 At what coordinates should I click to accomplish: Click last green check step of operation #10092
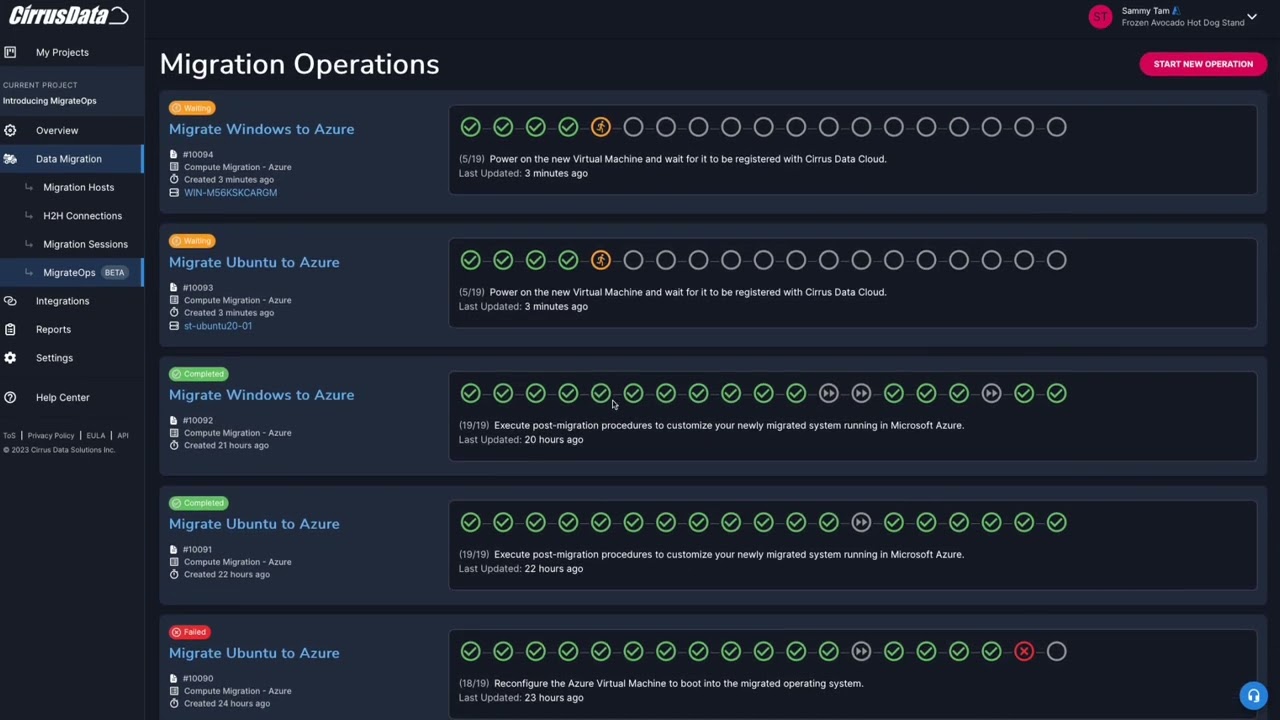point(1057,394)
